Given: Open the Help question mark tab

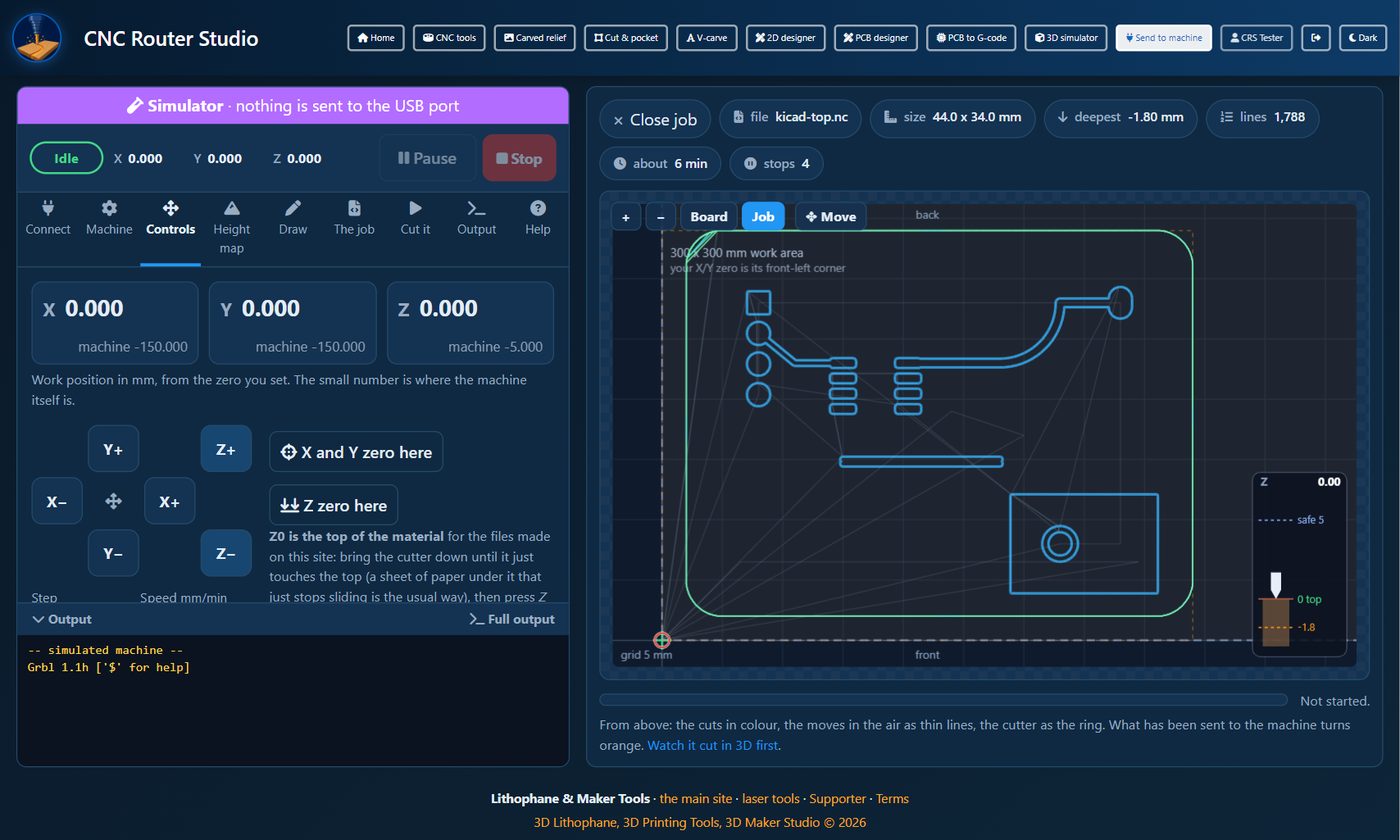Looking at the screenshot, I should click(x=538, y=218).
